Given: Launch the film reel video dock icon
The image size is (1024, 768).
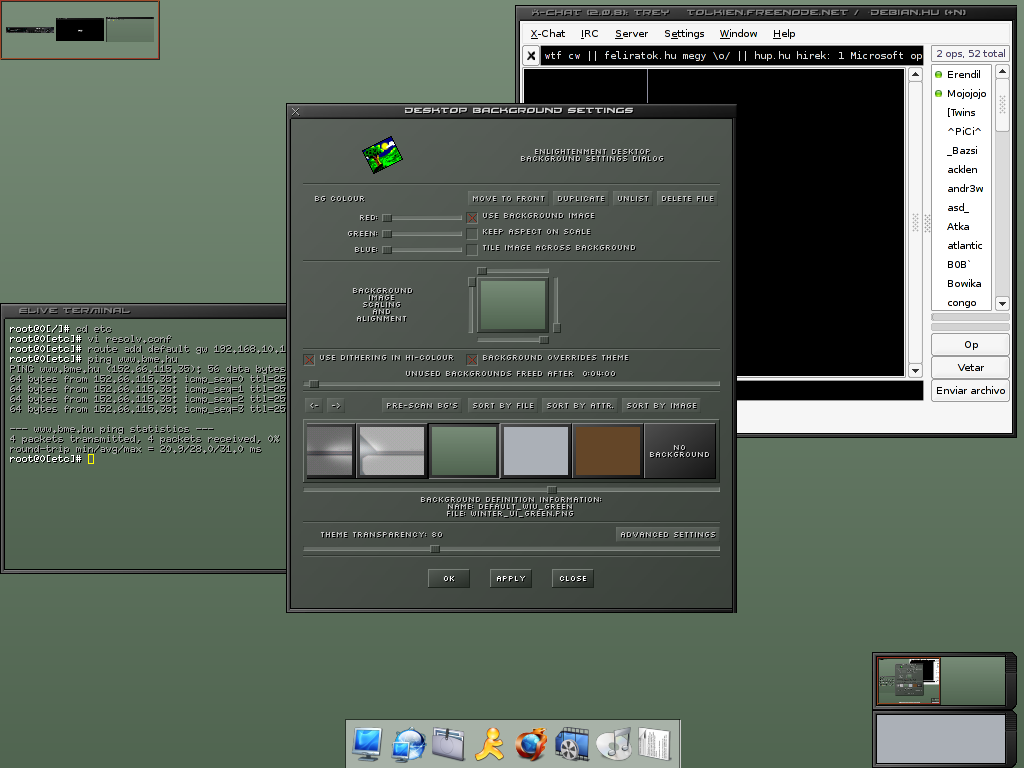Looking at the screenshot, I should 572,744.
